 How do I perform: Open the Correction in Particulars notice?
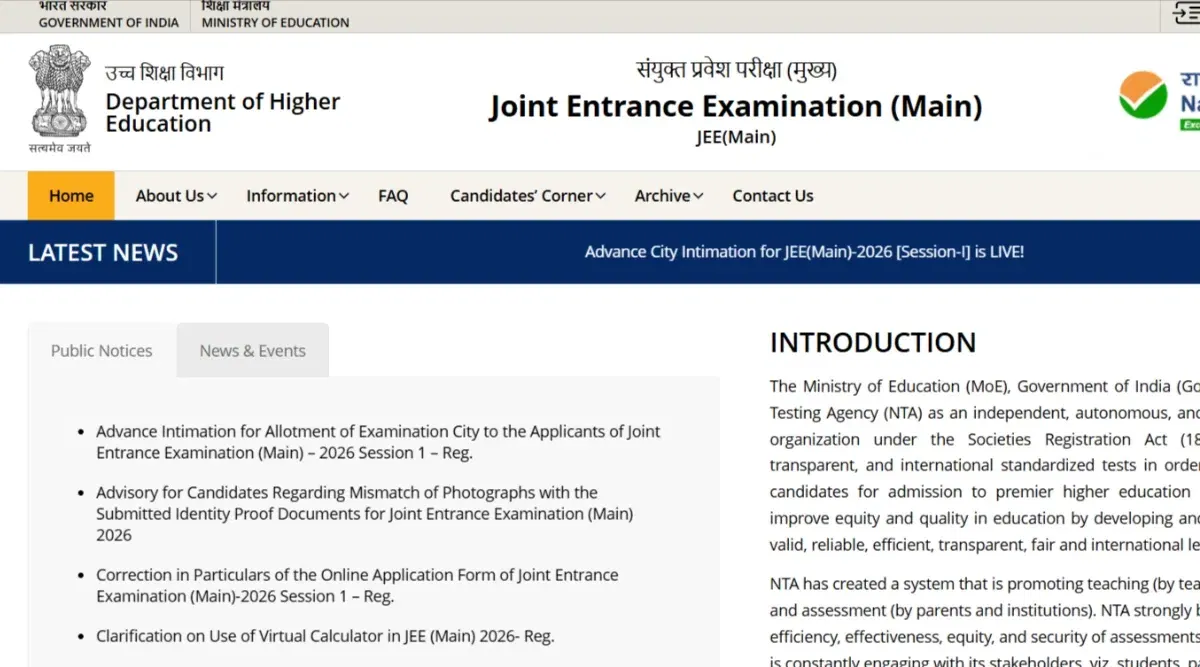pyautogui.click(x=357, y=585)
